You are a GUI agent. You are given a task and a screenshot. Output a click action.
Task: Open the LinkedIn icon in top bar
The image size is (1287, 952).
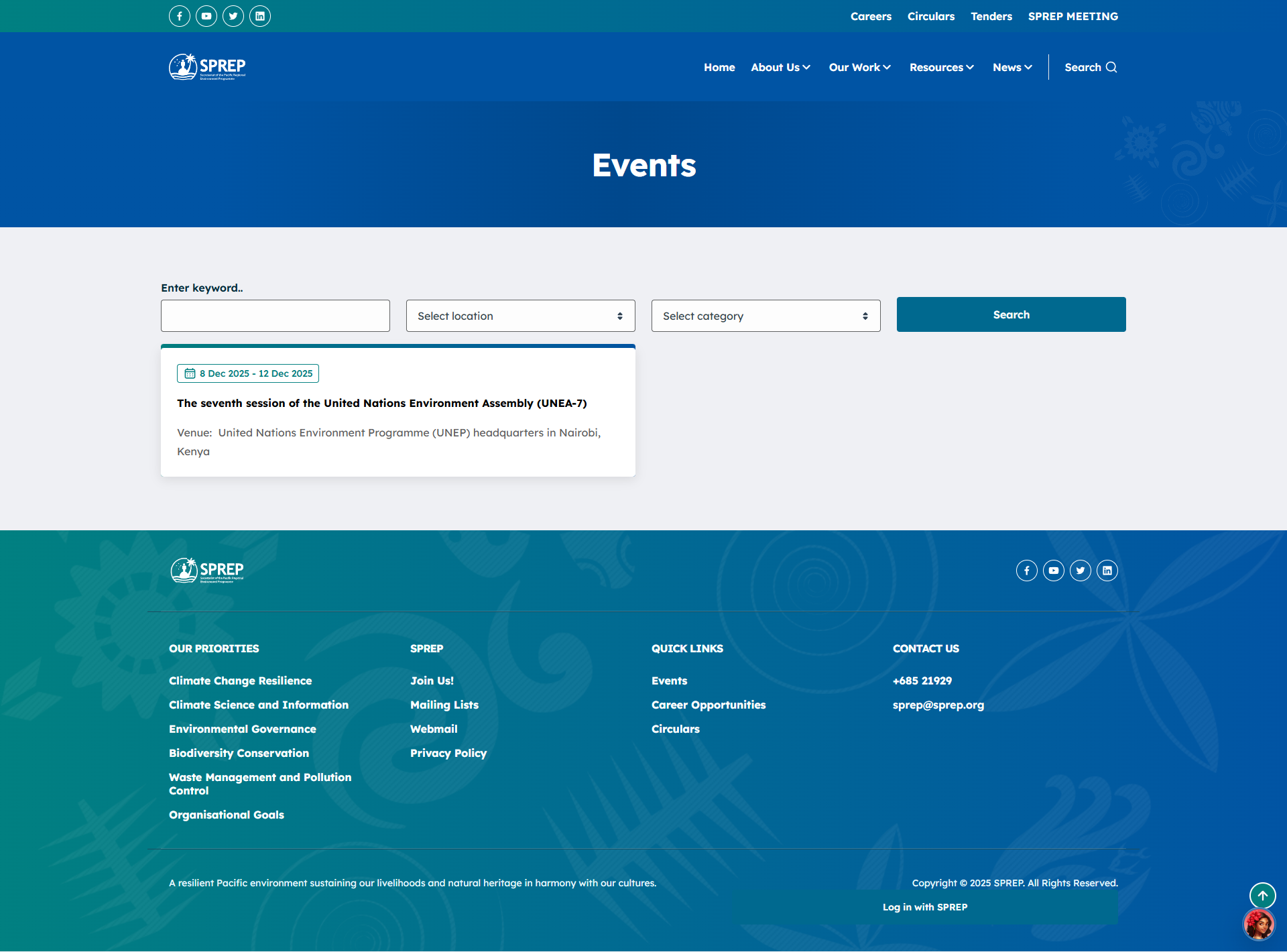pos(259,16)
